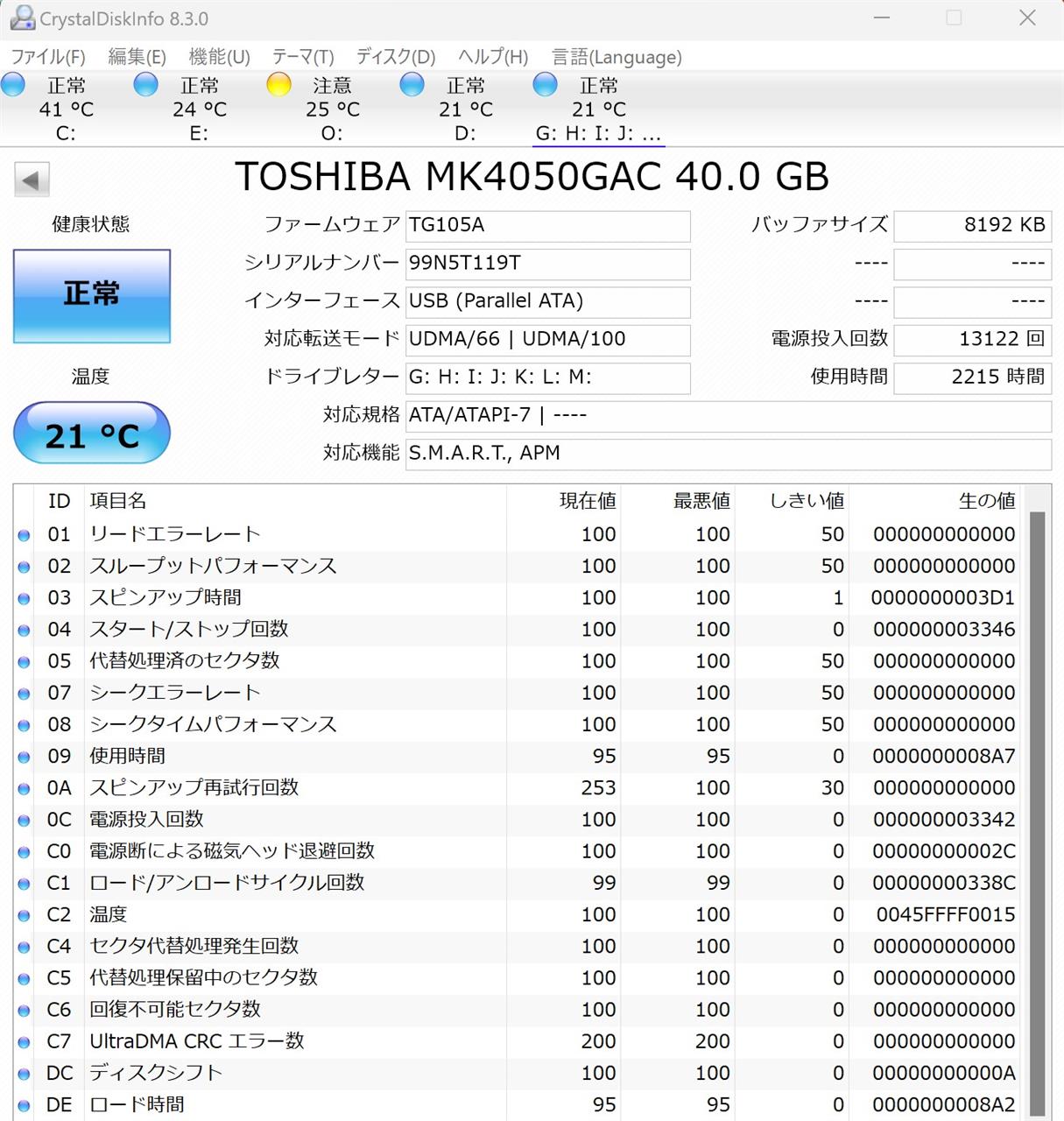Click the 現在値 column header
This screenshot has width=1064, height=1121.
[x=588, y=501]
